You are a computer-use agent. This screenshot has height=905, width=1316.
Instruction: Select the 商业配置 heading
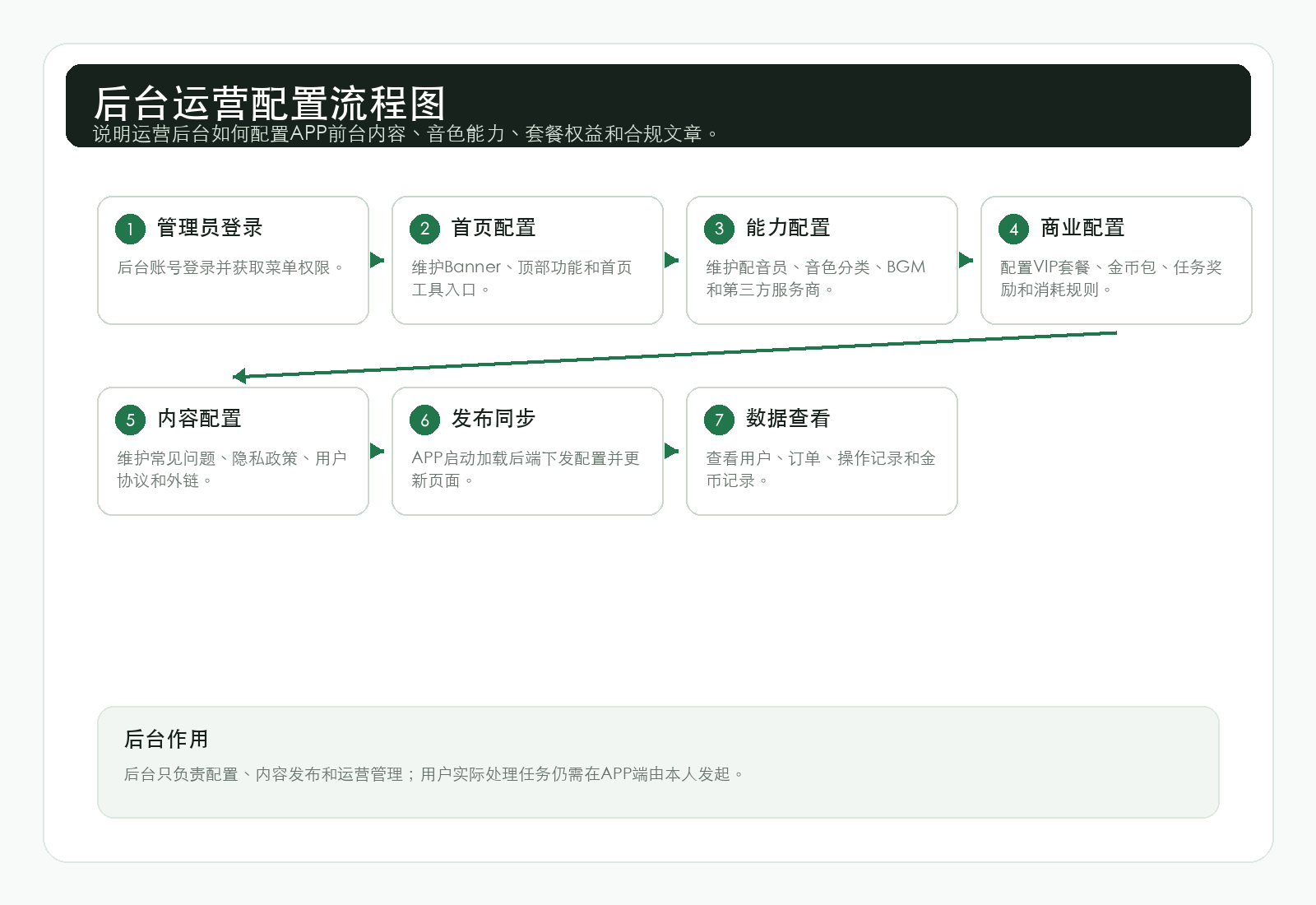click(1082, 228)
